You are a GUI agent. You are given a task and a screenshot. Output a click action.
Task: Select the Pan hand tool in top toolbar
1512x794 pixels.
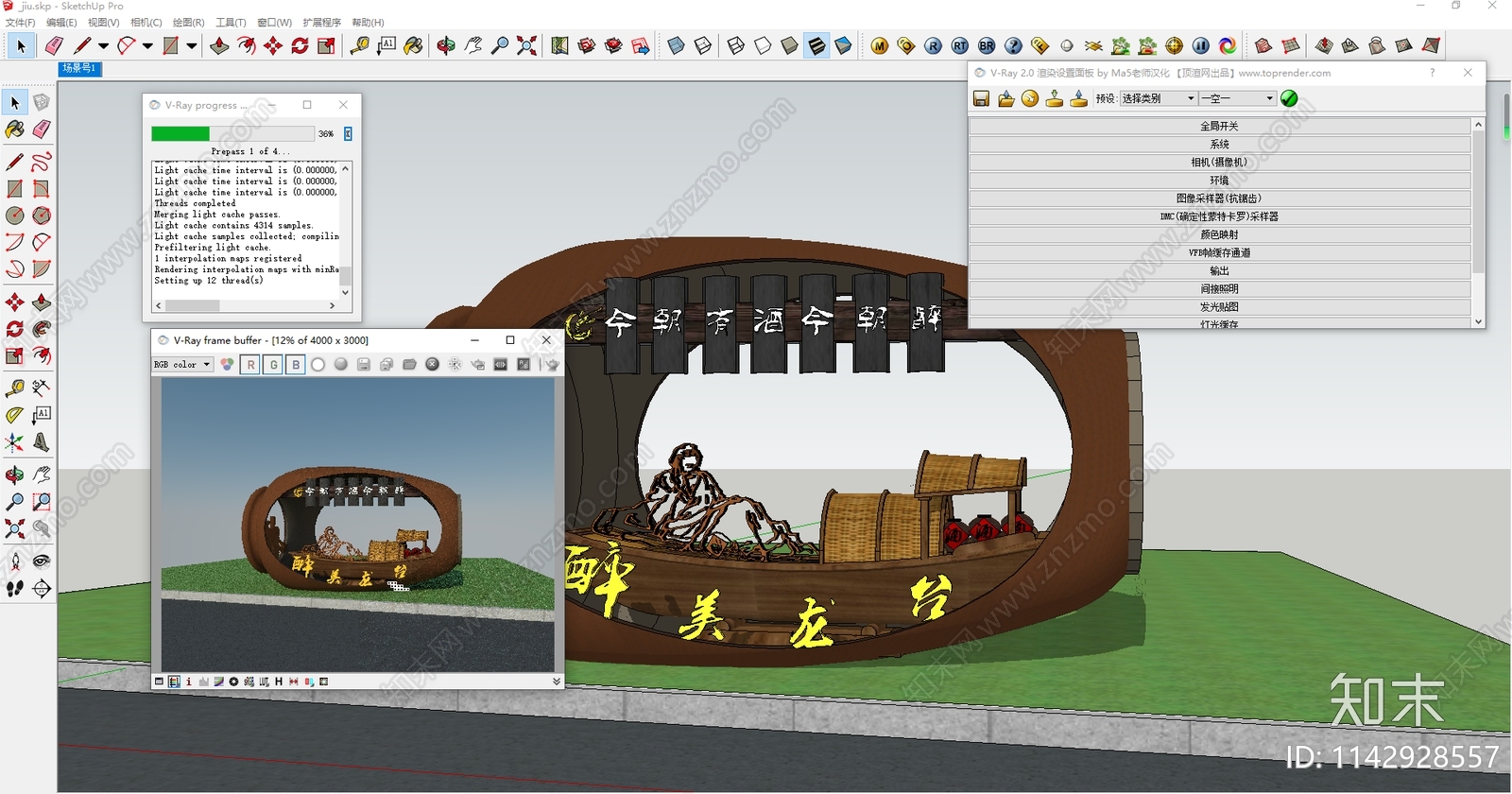[x=472, y=45]
